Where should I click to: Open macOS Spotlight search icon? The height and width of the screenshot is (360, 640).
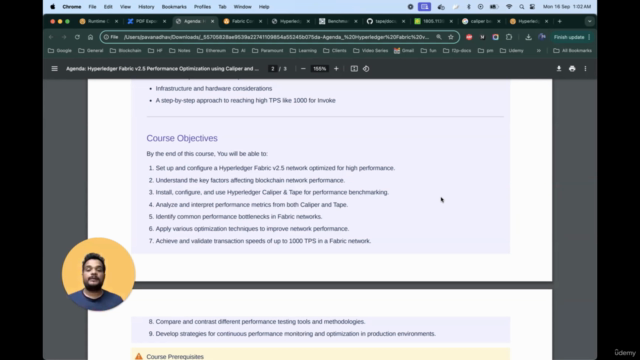(521, 7)
